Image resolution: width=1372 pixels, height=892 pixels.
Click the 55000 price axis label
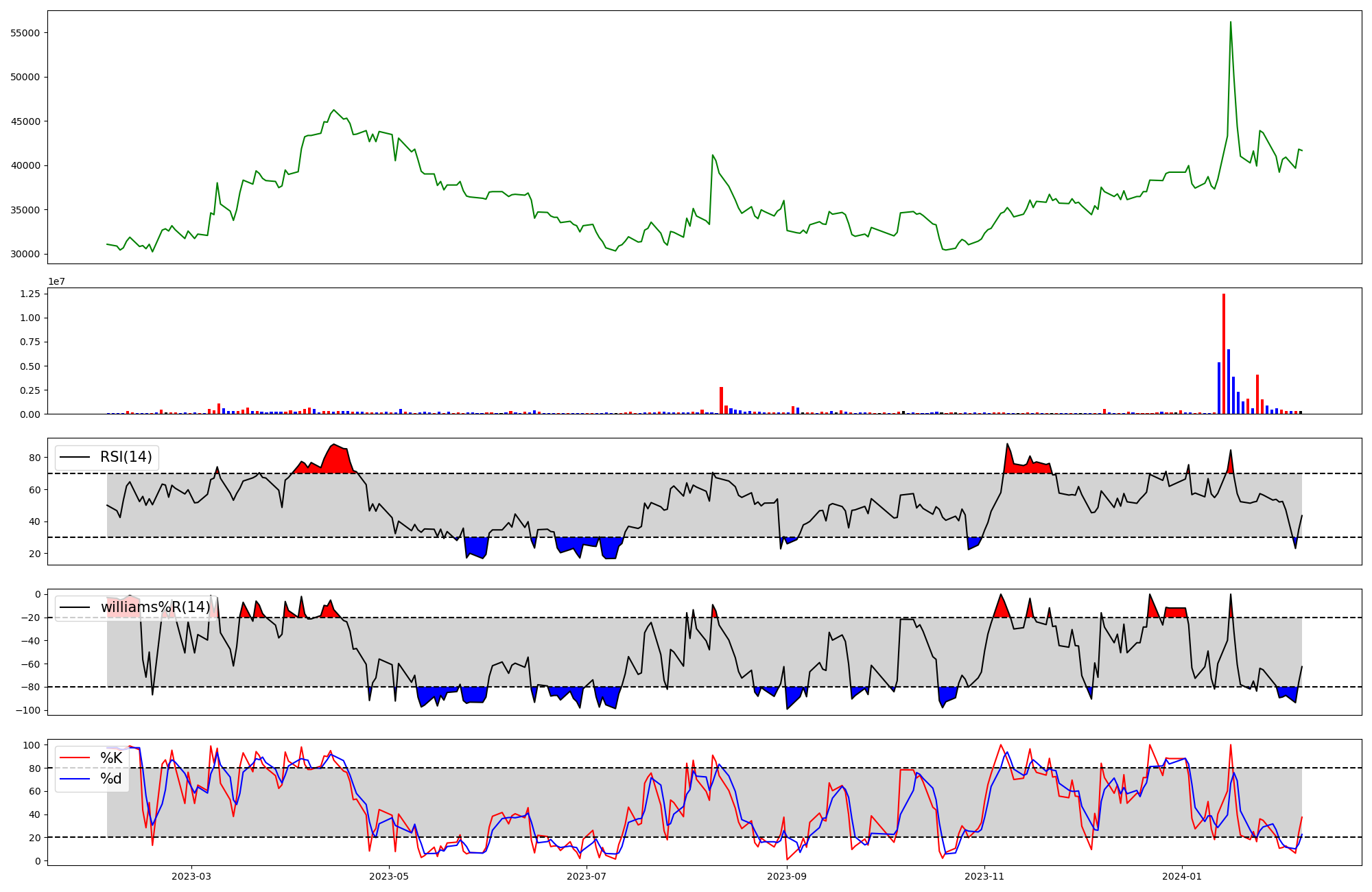pyautogui.click(x=25, y=33)
